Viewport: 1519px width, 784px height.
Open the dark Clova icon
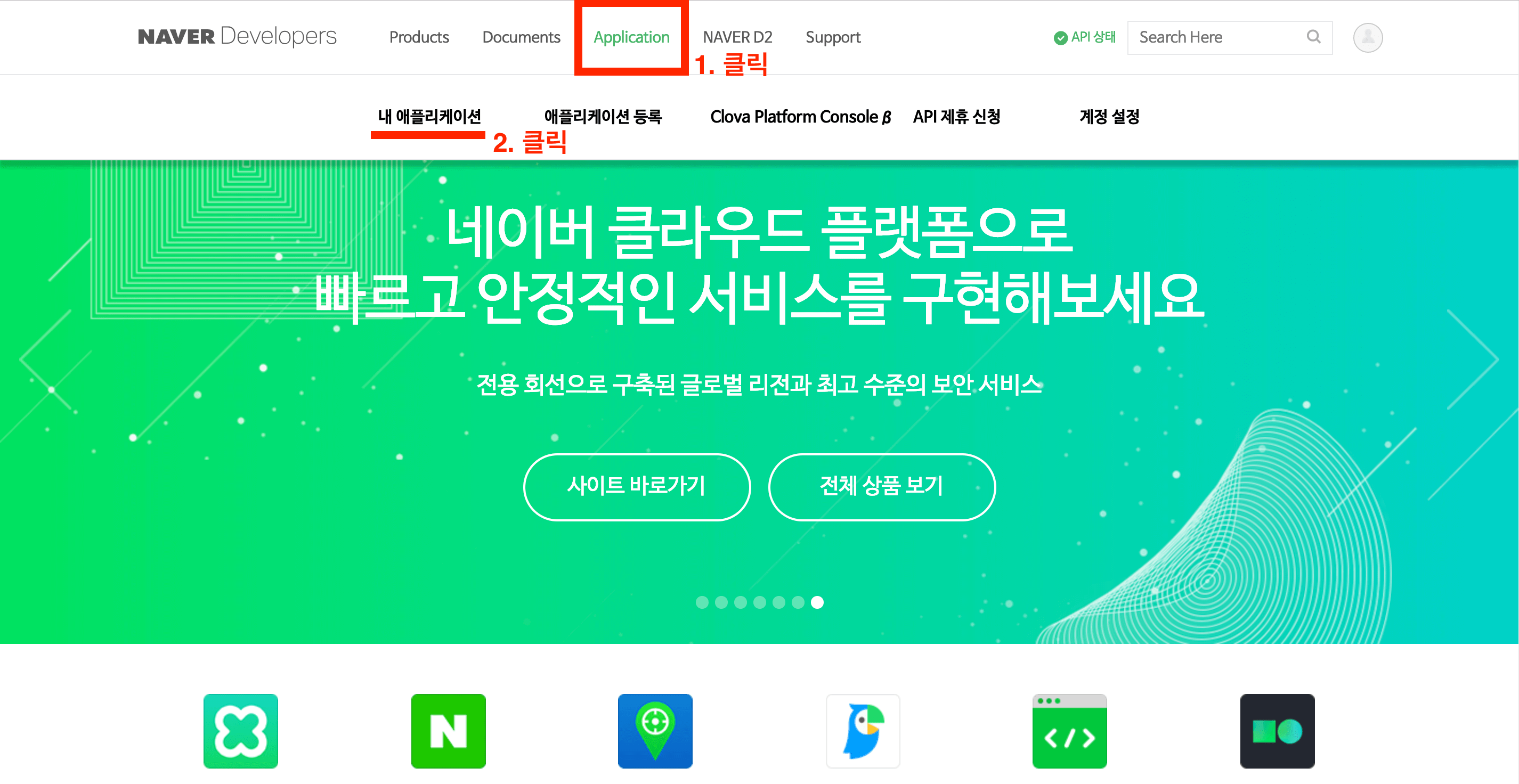[x=1277, y=731]
